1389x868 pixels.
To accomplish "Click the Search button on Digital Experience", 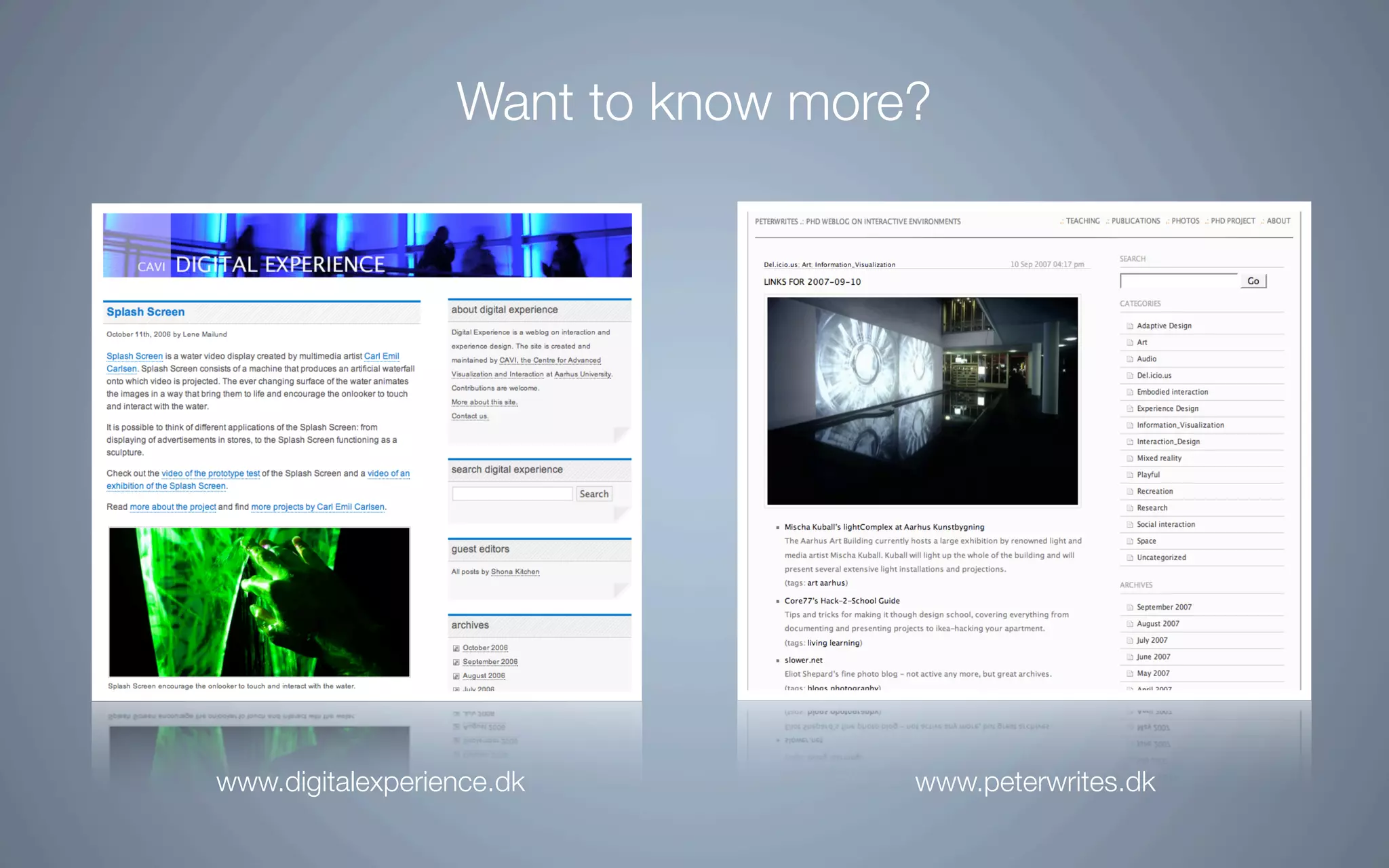I will click(x=594, y=494).
